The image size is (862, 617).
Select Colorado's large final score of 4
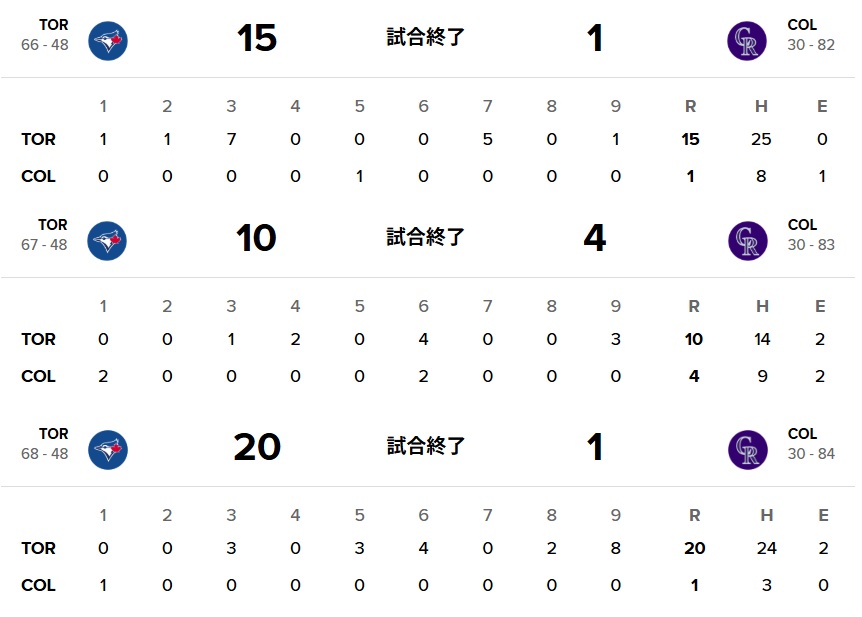pos(594,239)
